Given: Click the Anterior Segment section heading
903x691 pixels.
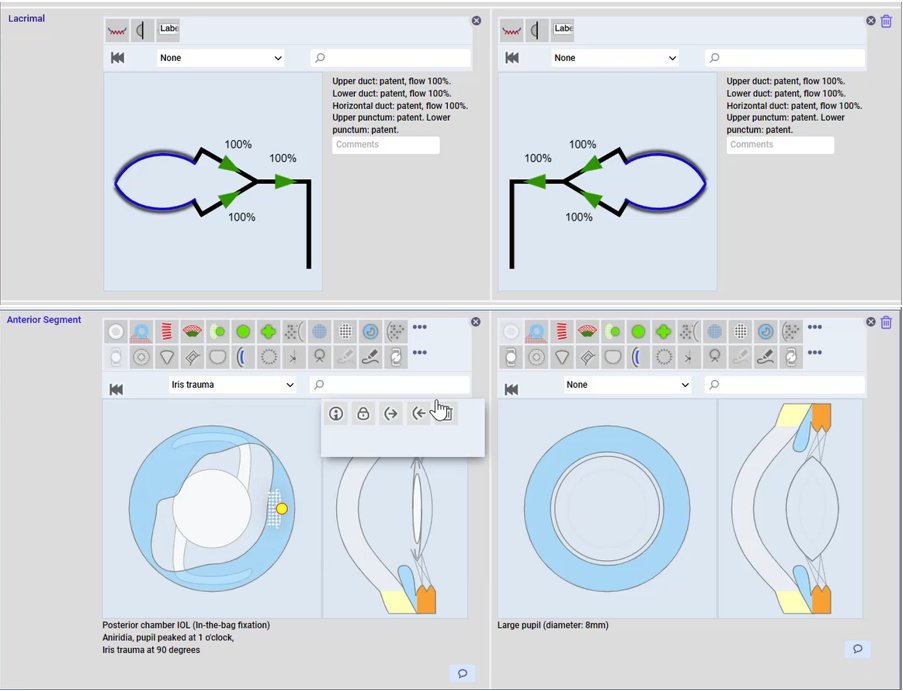Looking at the screenshot, I should coord(44,320).
